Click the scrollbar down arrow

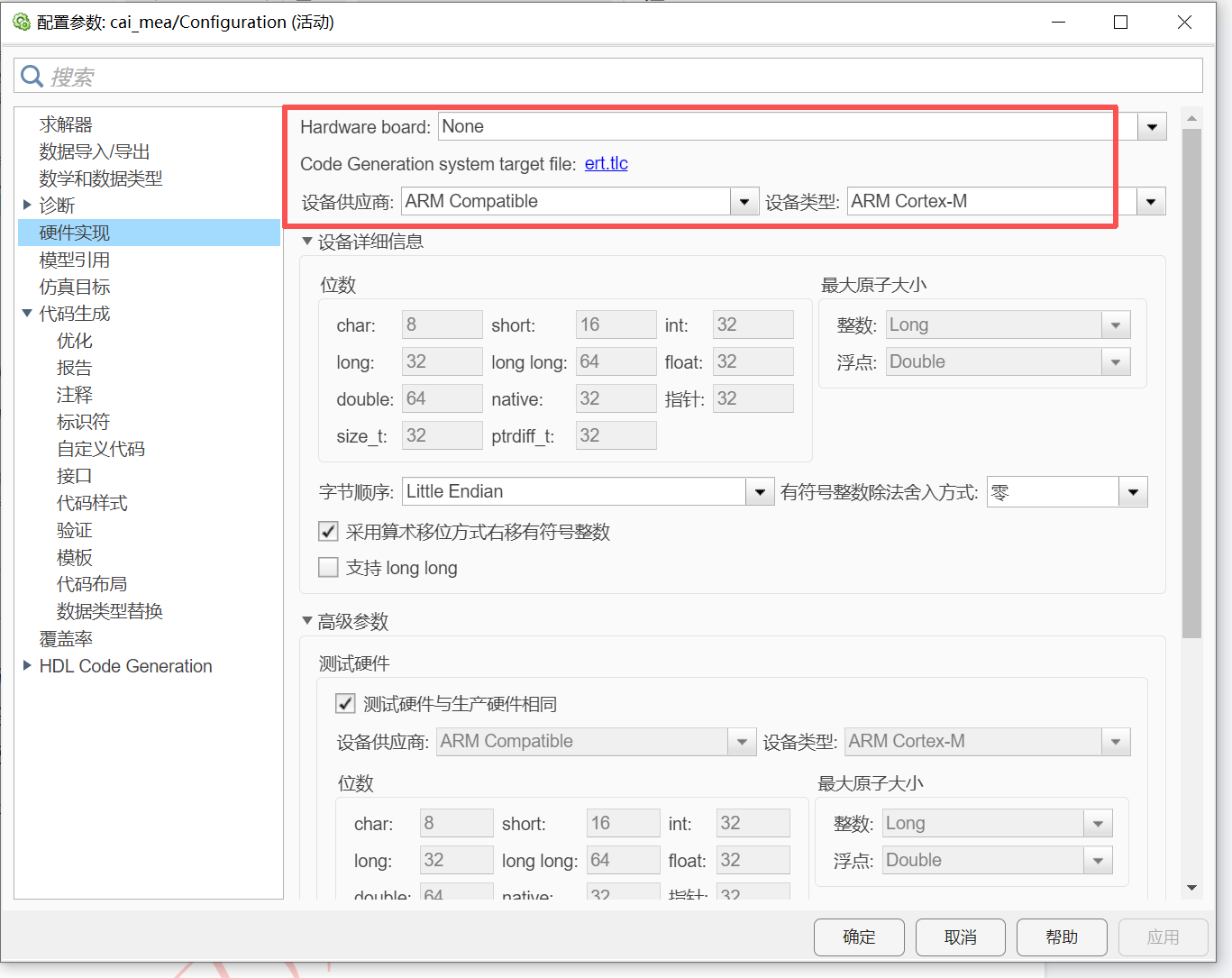pos(1191,888)
